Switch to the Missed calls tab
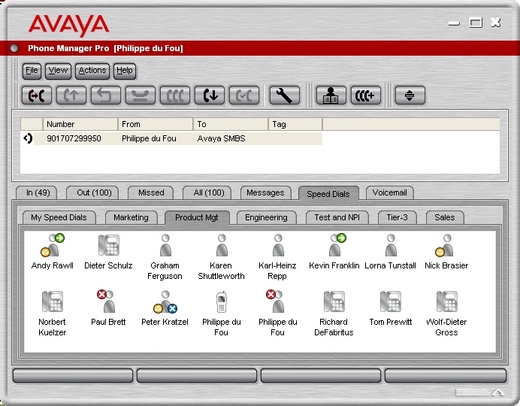 click(x=151, y=193)
